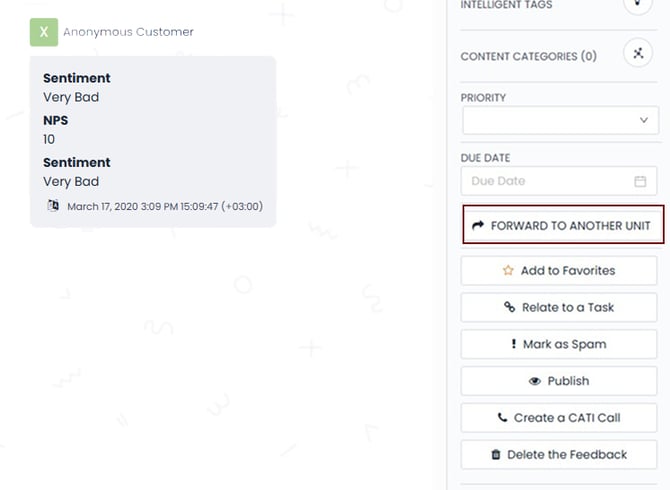Open the Priority dropdown
The height and width of the screenshot is (490, 670).
point(560,120)
